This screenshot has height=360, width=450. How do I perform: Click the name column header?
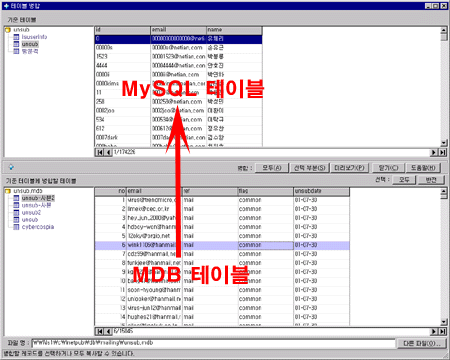click(x=234, y=30)
